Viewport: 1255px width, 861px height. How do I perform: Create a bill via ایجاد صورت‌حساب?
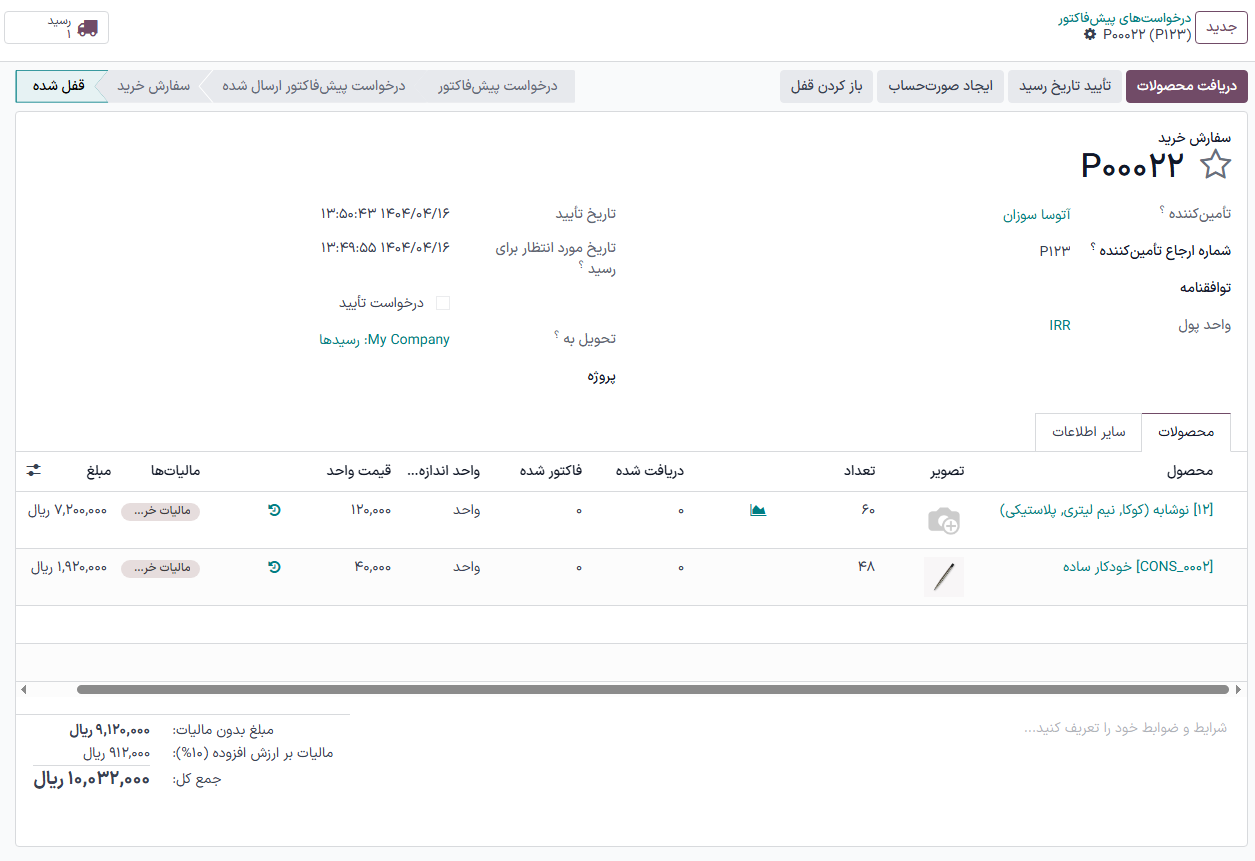point(940,86)
